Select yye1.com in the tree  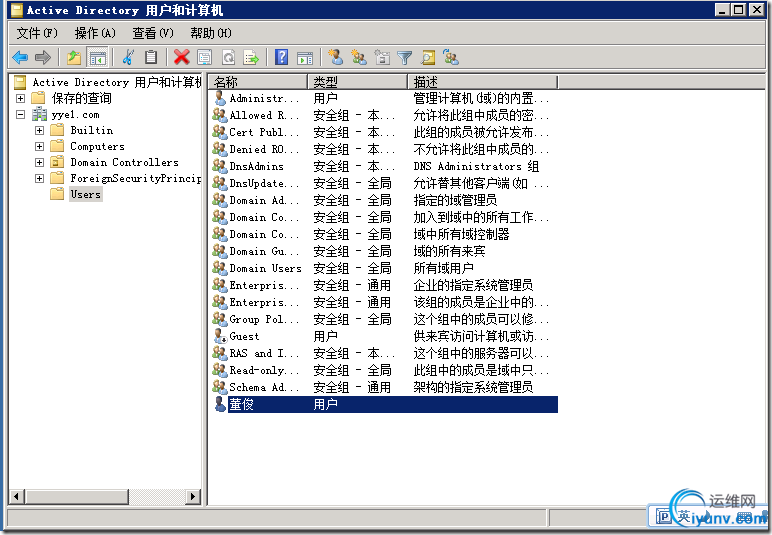(x=75, y=114)
